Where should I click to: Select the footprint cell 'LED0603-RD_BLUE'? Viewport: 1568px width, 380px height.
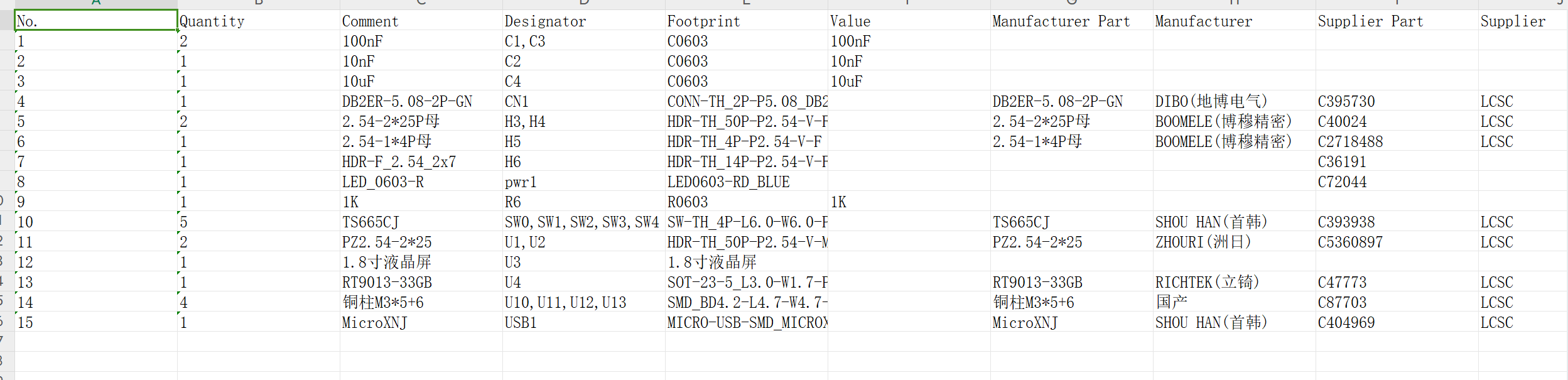click(x=728, y=182)
